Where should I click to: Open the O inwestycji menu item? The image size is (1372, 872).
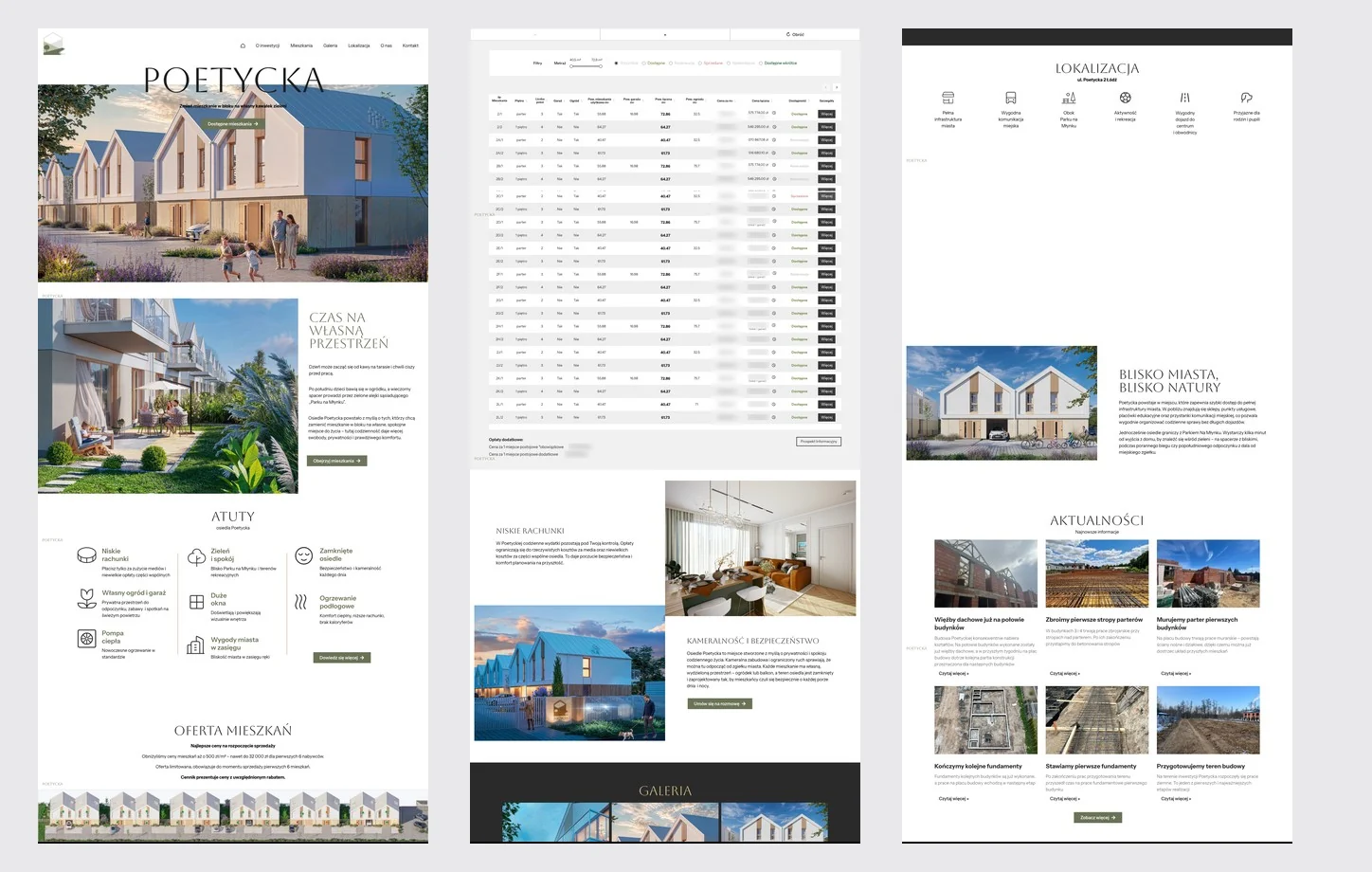[267, 45]
